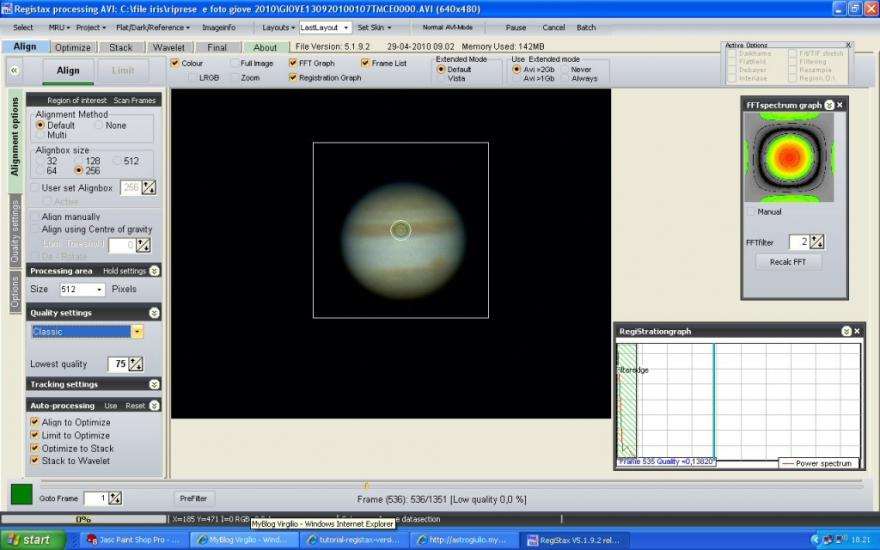Viewport: 880px width, 550px height.
Task: Open RegiStax V5.1.9.2 taskbar item
Action: pos(574,540)
